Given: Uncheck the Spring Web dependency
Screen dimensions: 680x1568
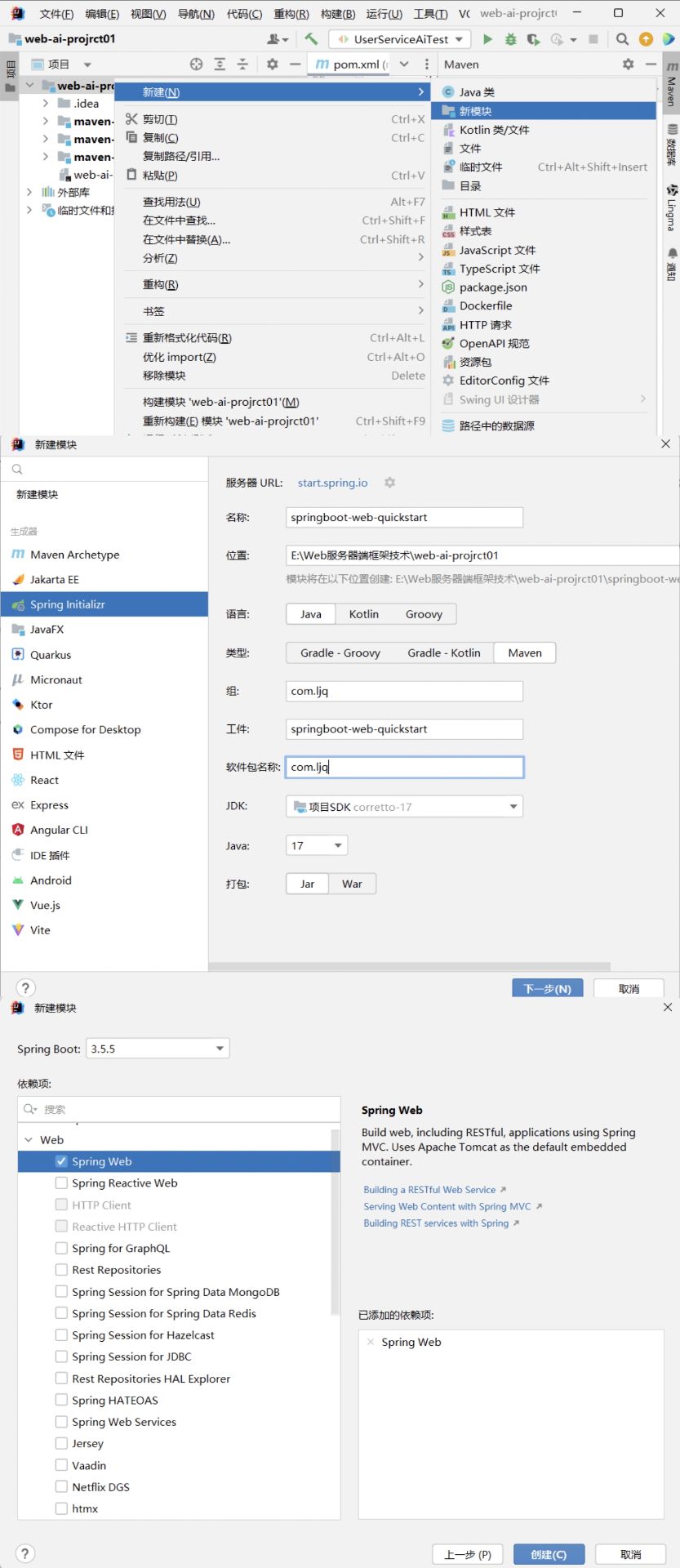Looking at the screenshot, I should coord(61,1160).
